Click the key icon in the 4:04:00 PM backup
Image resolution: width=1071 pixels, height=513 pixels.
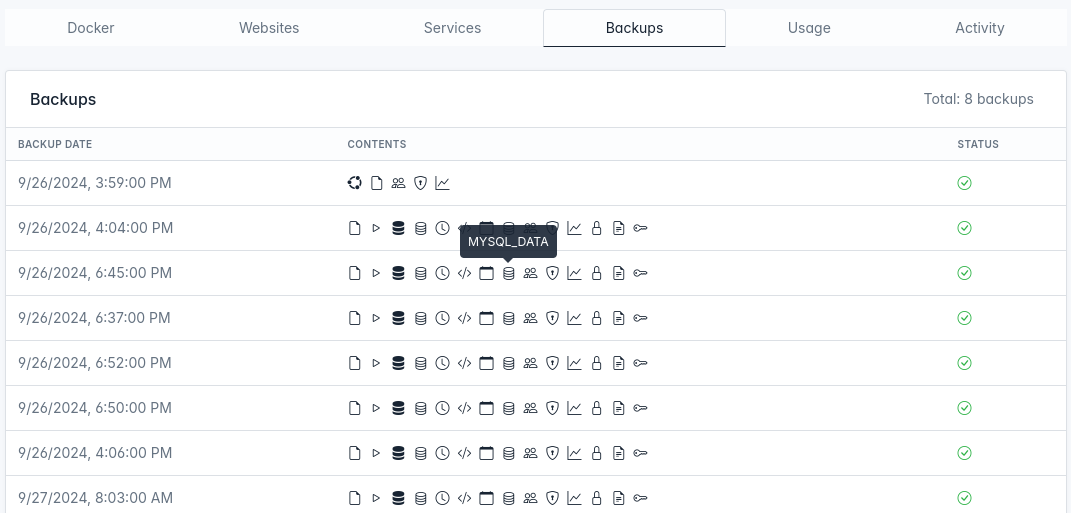pos(640,228)
